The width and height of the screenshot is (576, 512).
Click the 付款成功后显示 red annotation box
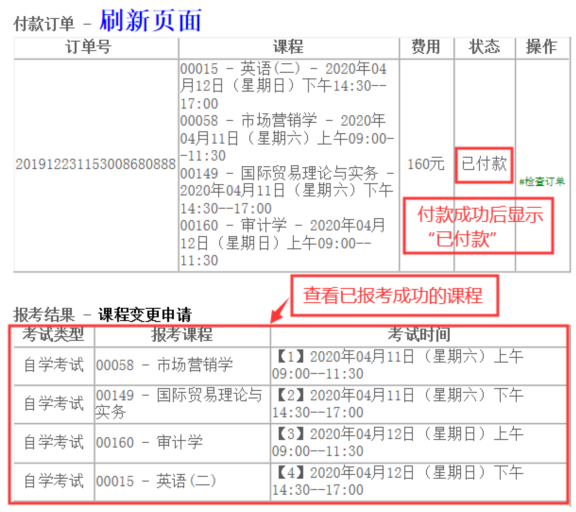(478, 226)
